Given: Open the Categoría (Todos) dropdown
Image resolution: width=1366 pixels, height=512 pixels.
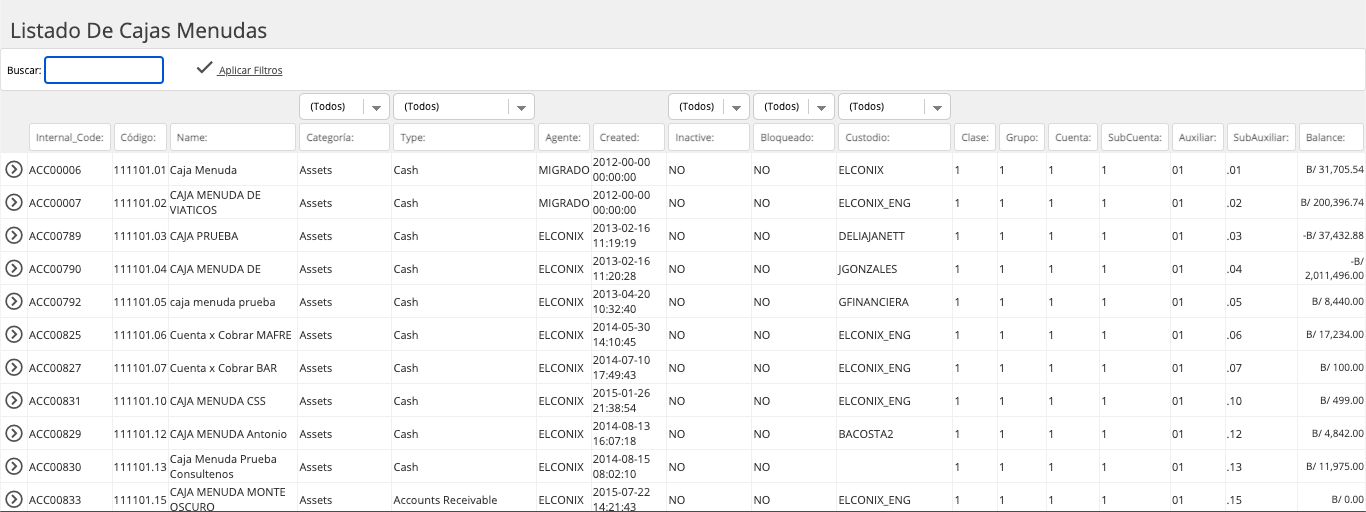Looking at the screenshot, I should coord(344,106).
